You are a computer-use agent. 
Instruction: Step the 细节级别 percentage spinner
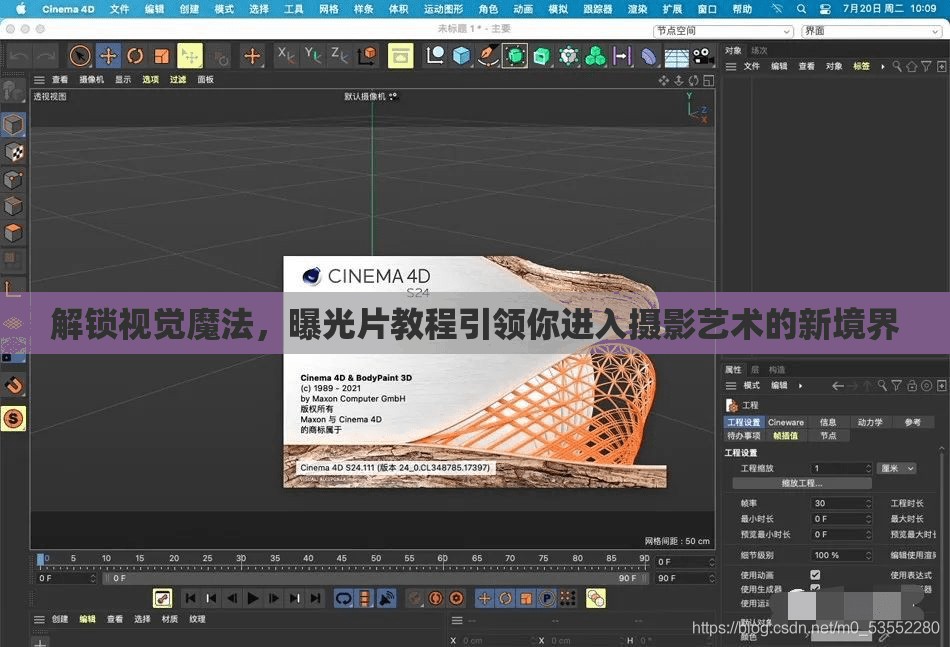click(868, 555)
